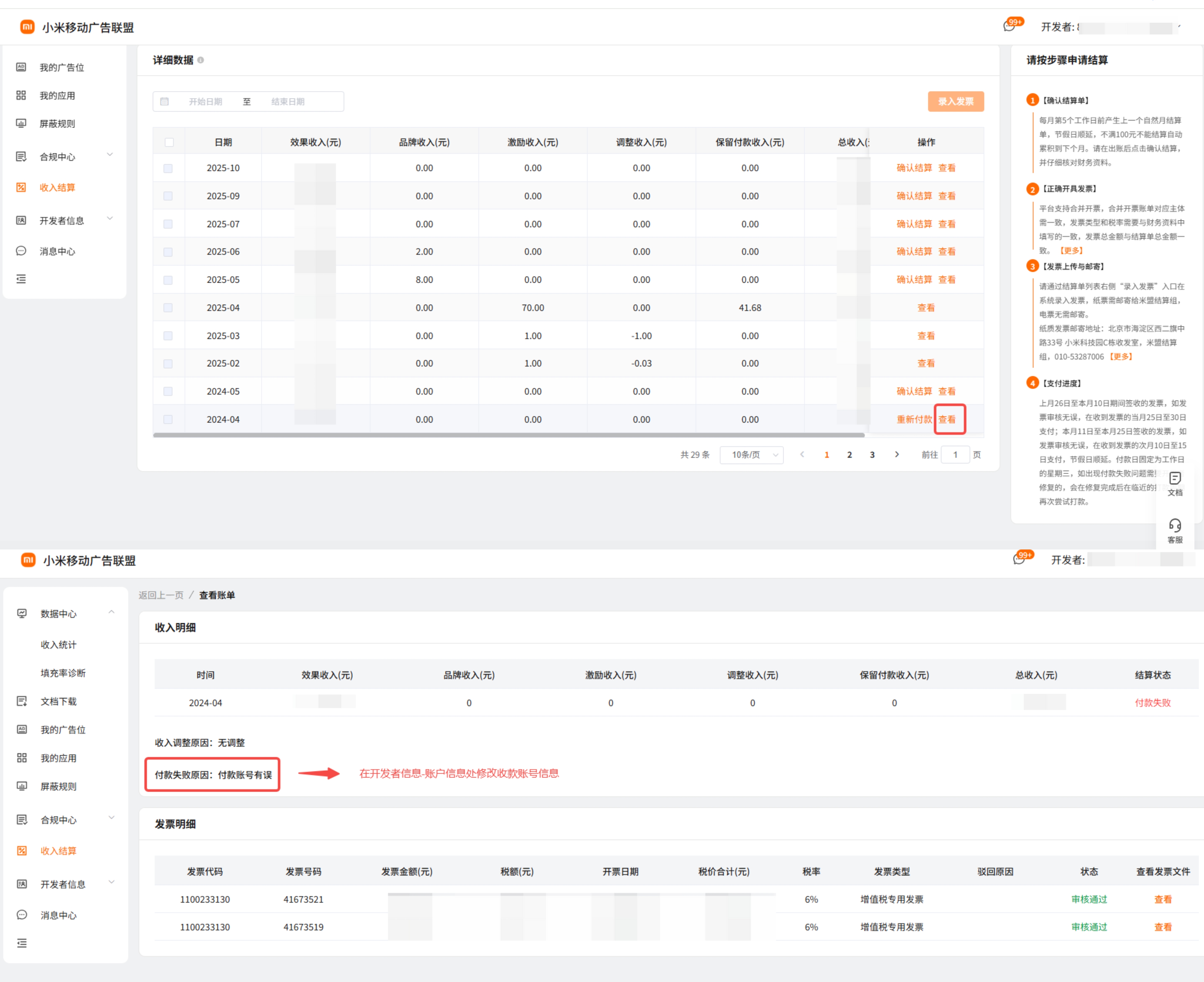Viewport: 1204px width, 982px height.
Task: Open 我的广告位 in the top sidebar
Action: [x=61, y=67]
